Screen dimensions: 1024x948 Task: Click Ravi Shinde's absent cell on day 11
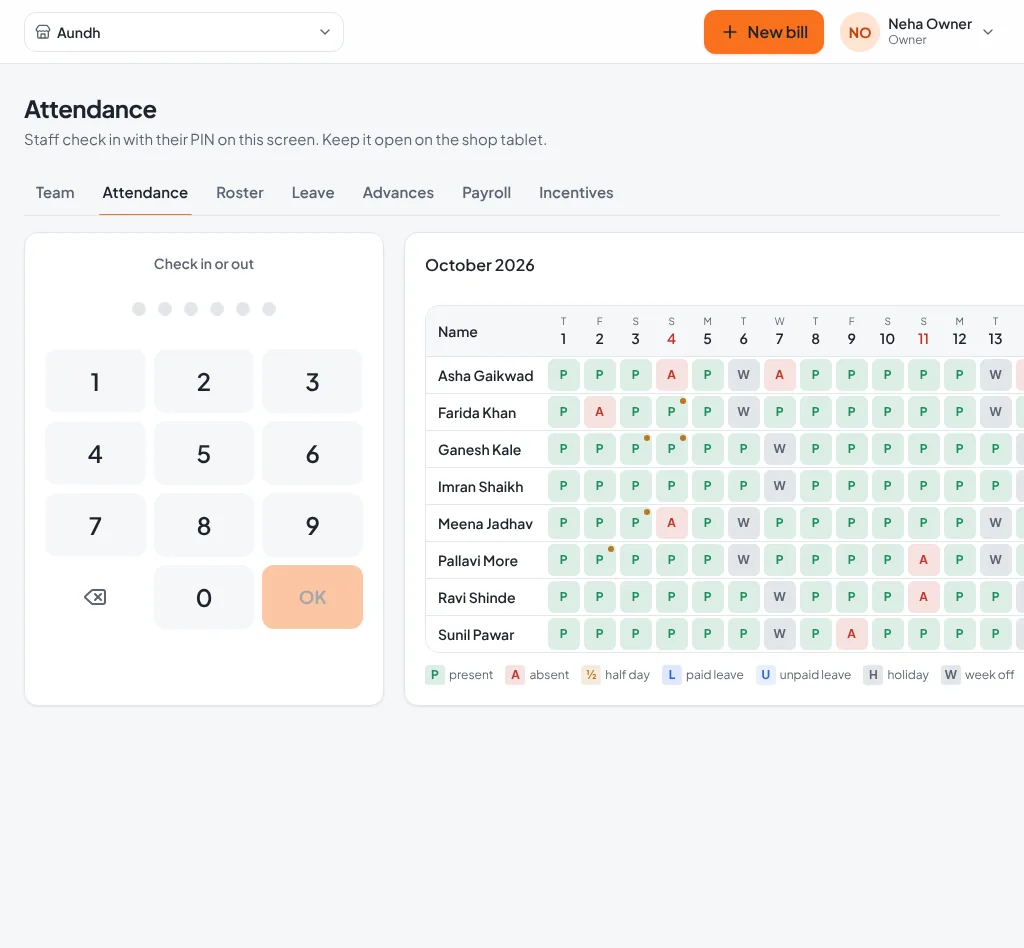tap(923, 597)
